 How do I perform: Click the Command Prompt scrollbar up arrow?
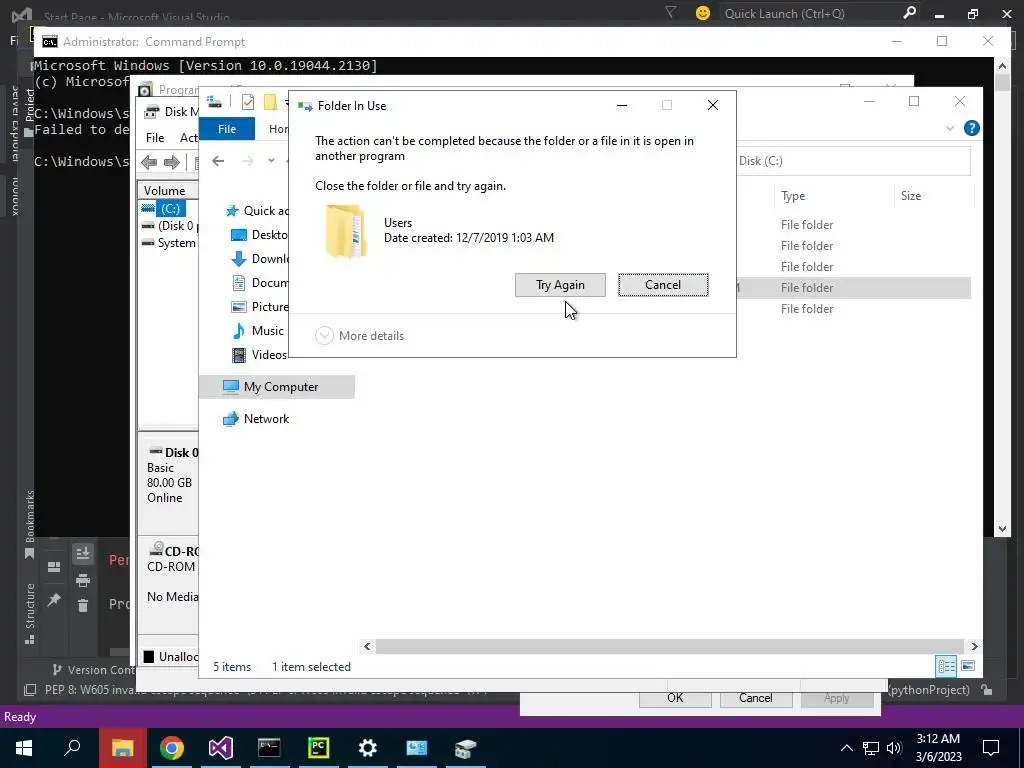pos(1002,66)
